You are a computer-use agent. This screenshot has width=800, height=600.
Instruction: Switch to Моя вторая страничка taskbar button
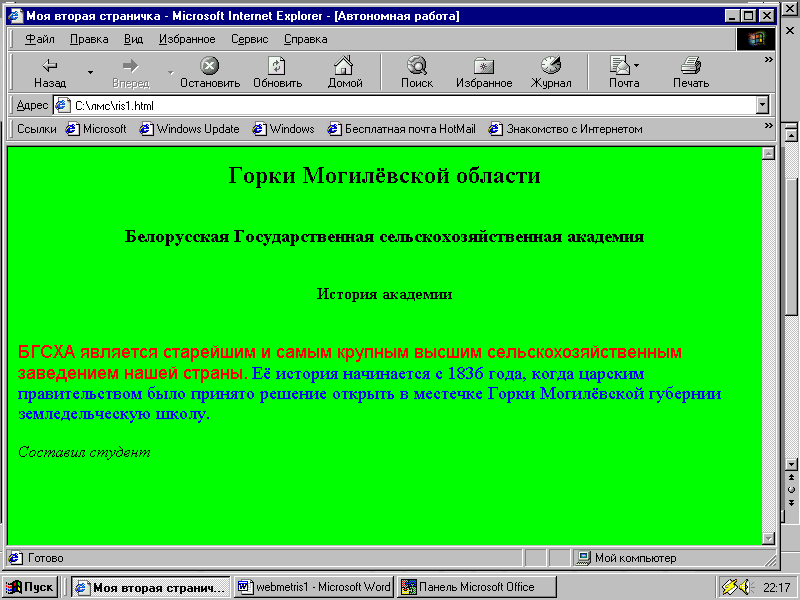151,587
